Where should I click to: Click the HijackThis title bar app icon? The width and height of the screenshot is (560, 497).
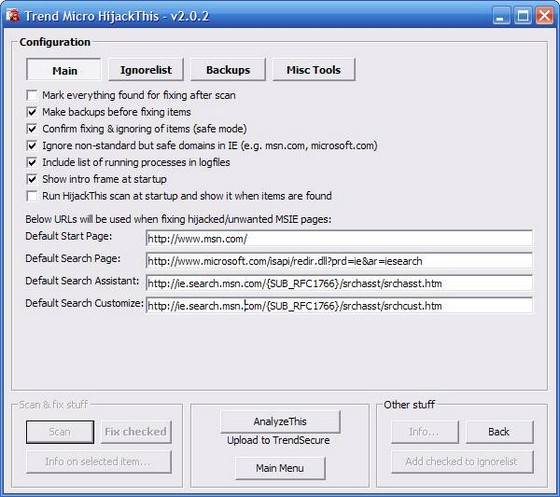point(12,16)
